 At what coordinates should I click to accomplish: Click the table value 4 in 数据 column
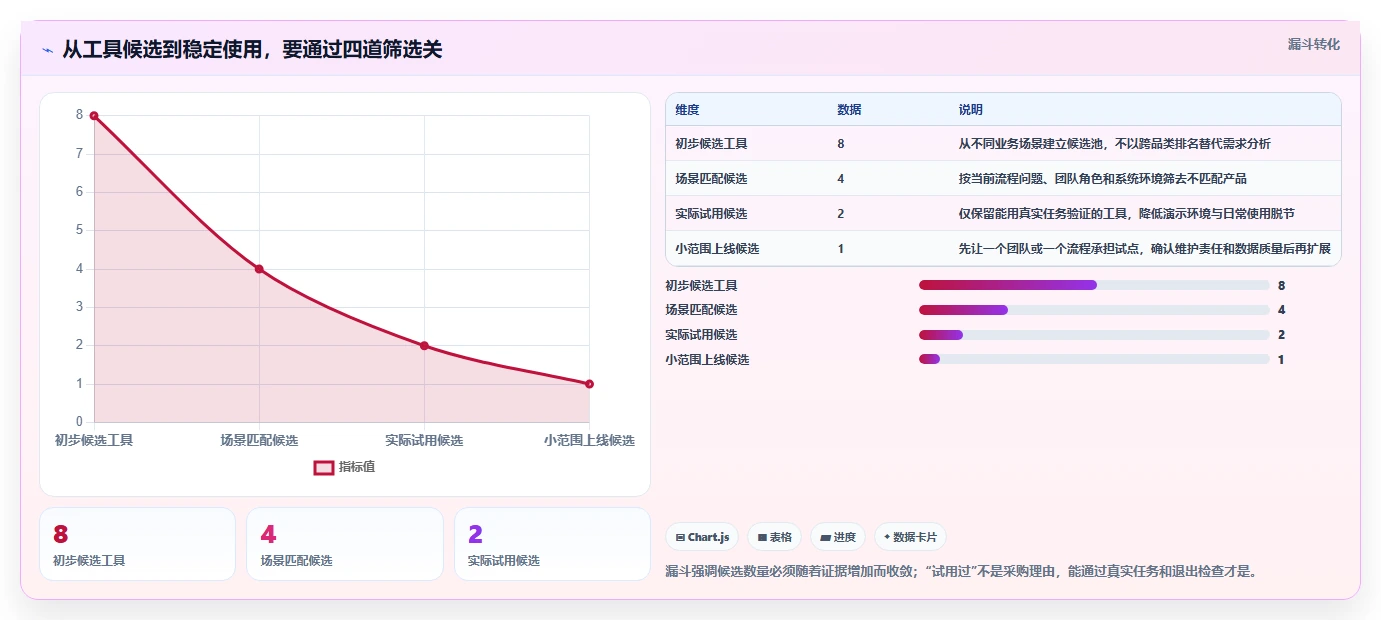point(841,179)
